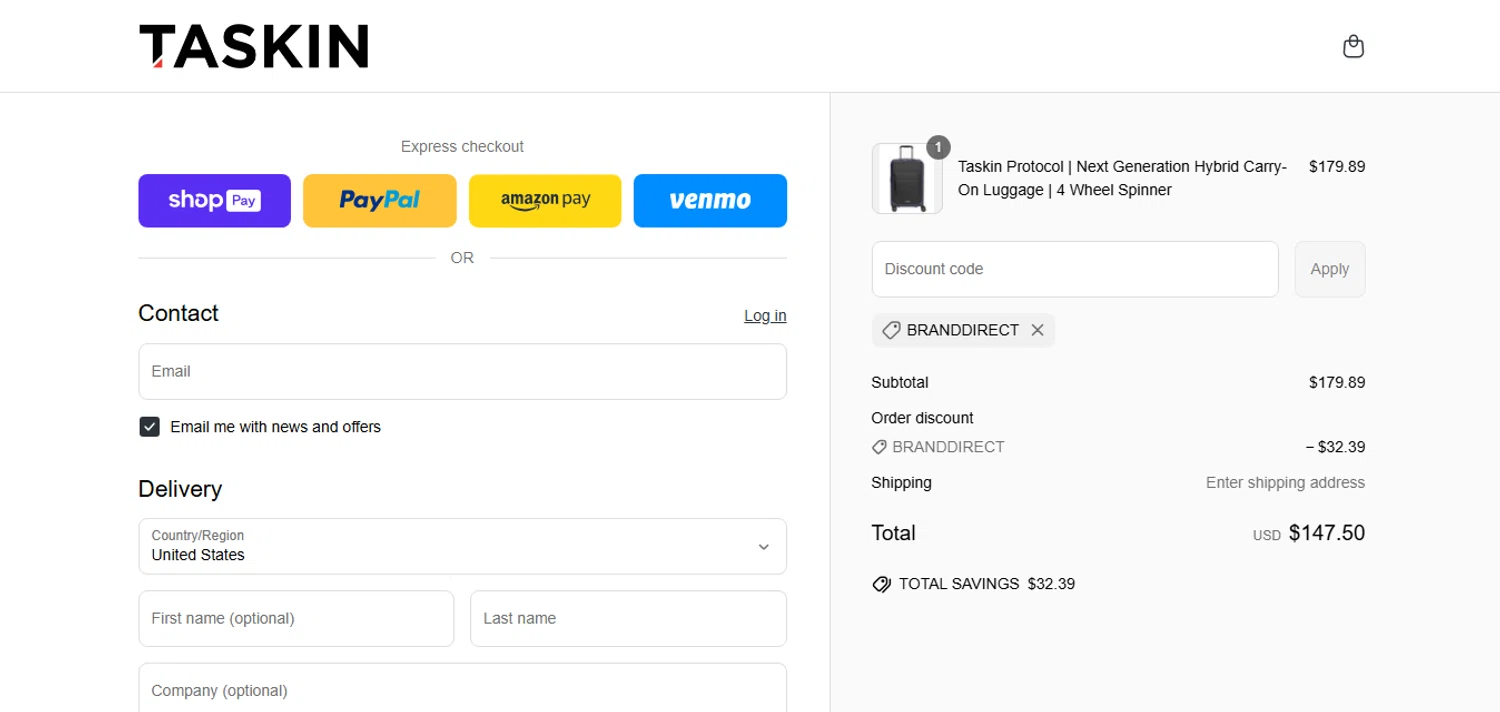Screen dimensions: 1500x712
Task: Pay with Amazon Pay express checkout
Action: [x=545, y=201]
